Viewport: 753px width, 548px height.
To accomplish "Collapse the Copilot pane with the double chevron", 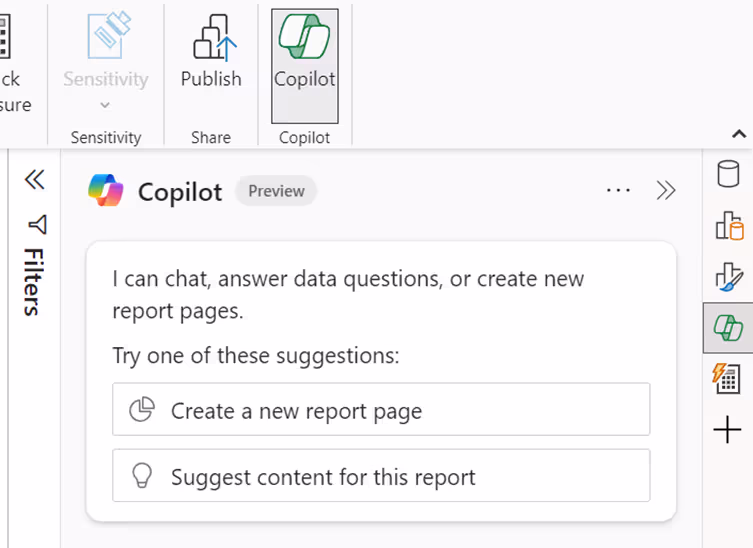I will pos(666,191).
